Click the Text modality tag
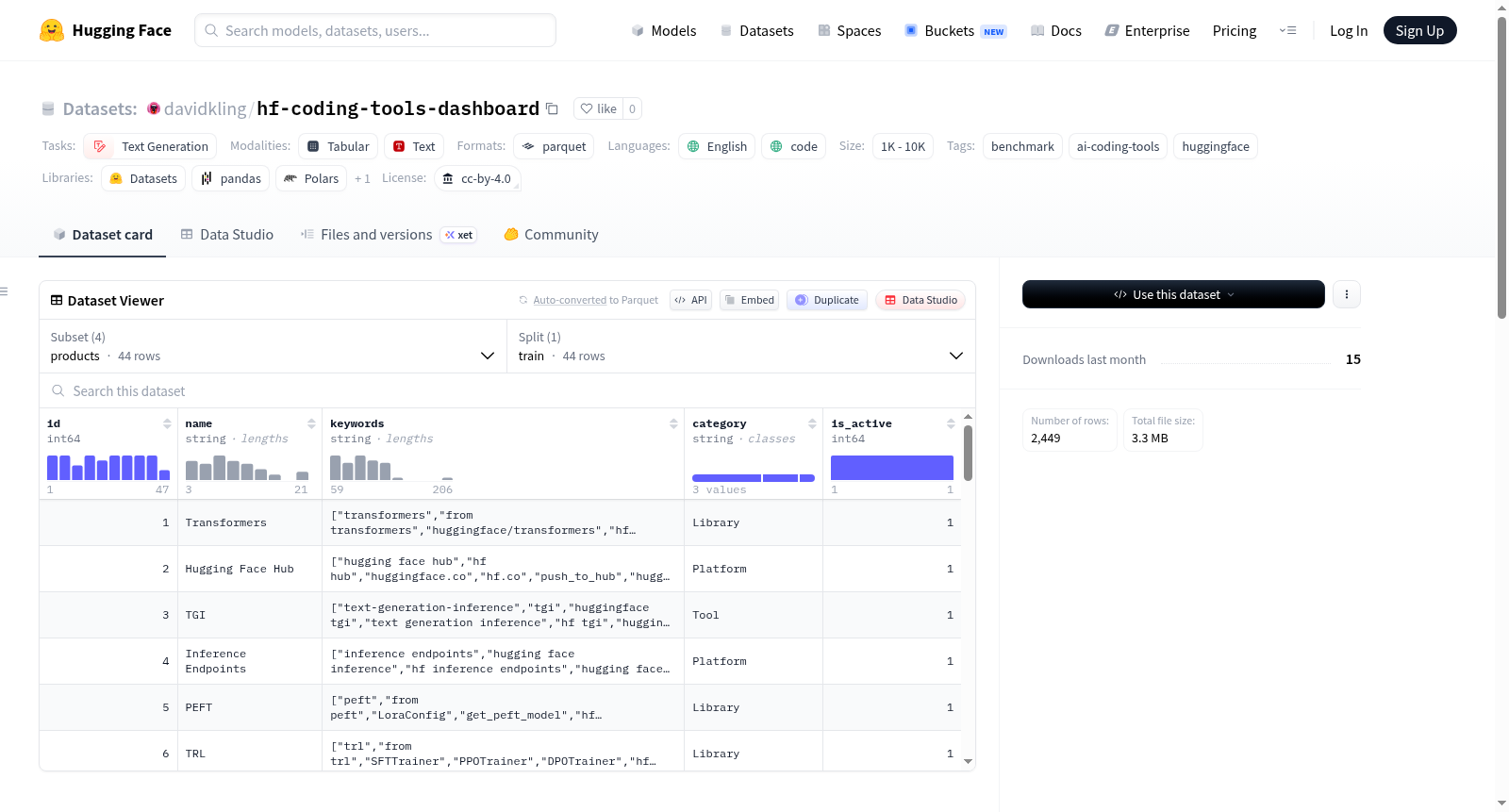Screen dimensions: 1509x812 (x=414, y=146)
